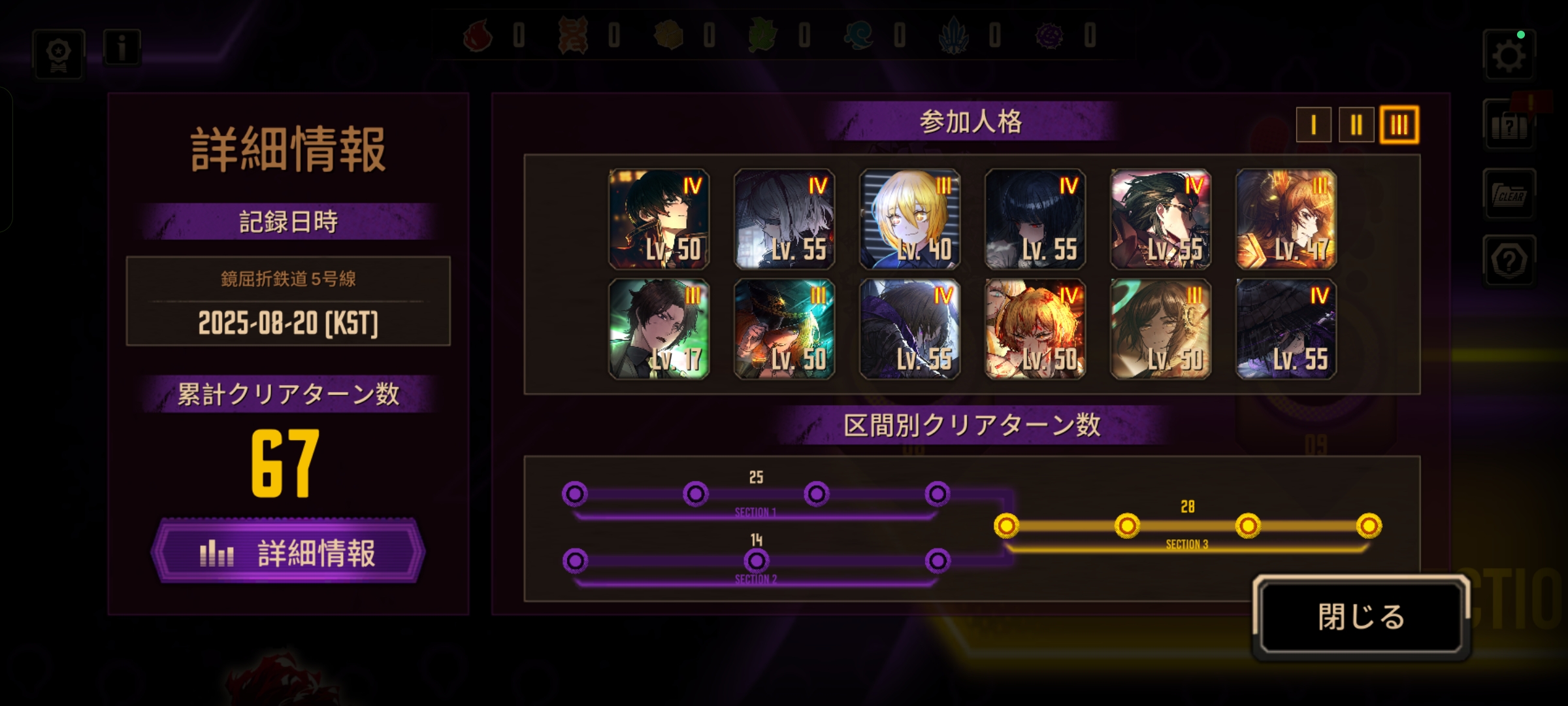Open the question mark help icon
The image size is (1568, 706).
coord(1509,261)
